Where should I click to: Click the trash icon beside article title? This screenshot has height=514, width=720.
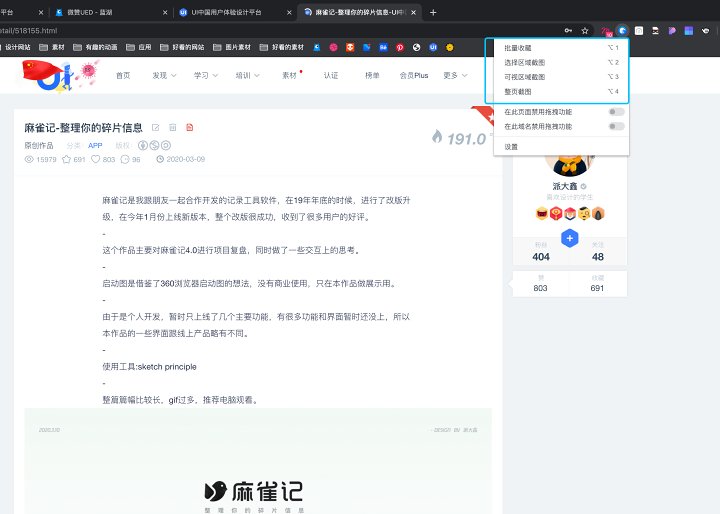point(173,127)
